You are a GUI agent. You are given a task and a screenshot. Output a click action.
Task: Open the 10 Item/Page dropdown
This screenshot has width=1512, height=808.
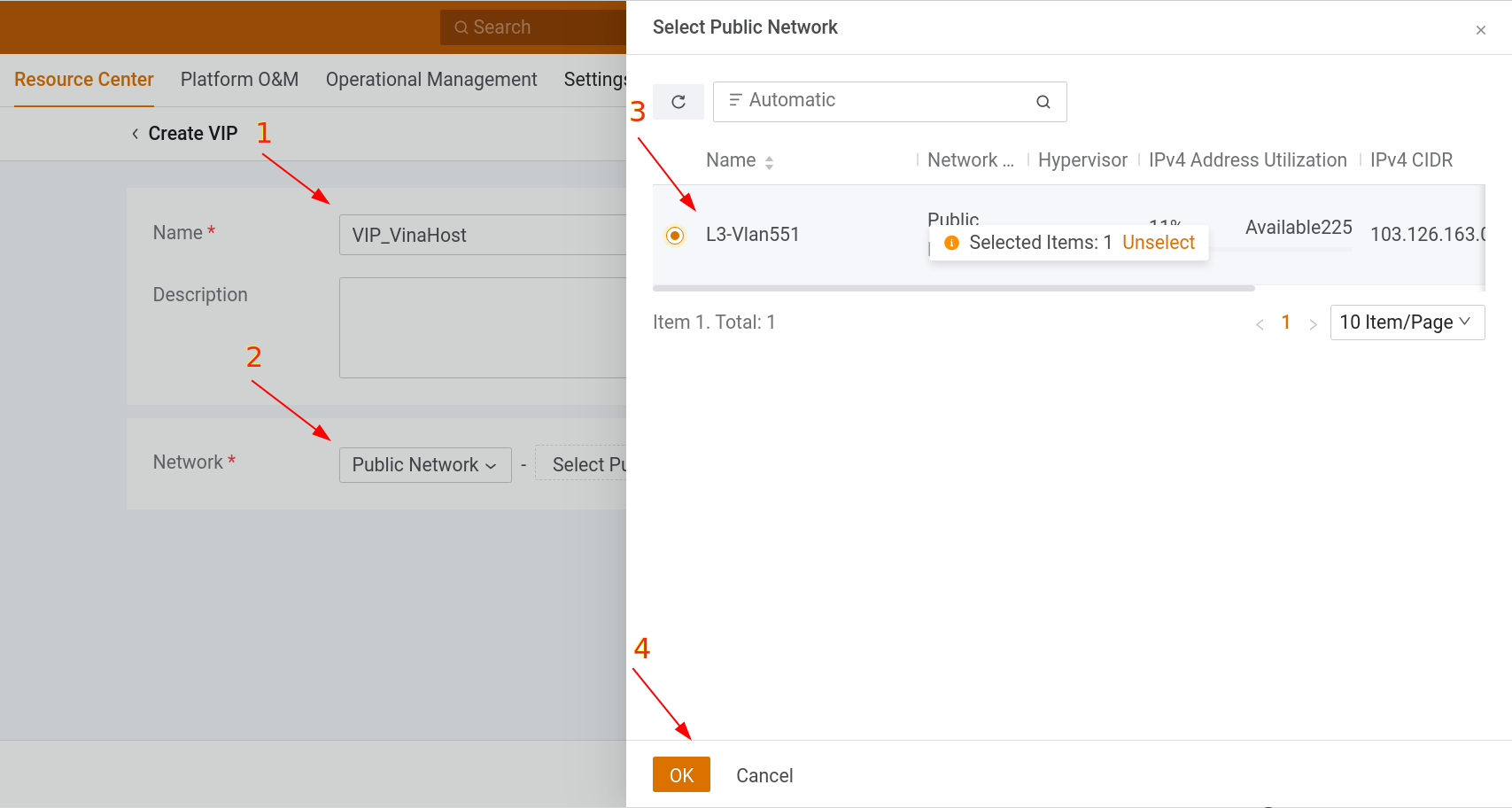click(1406, 322)
